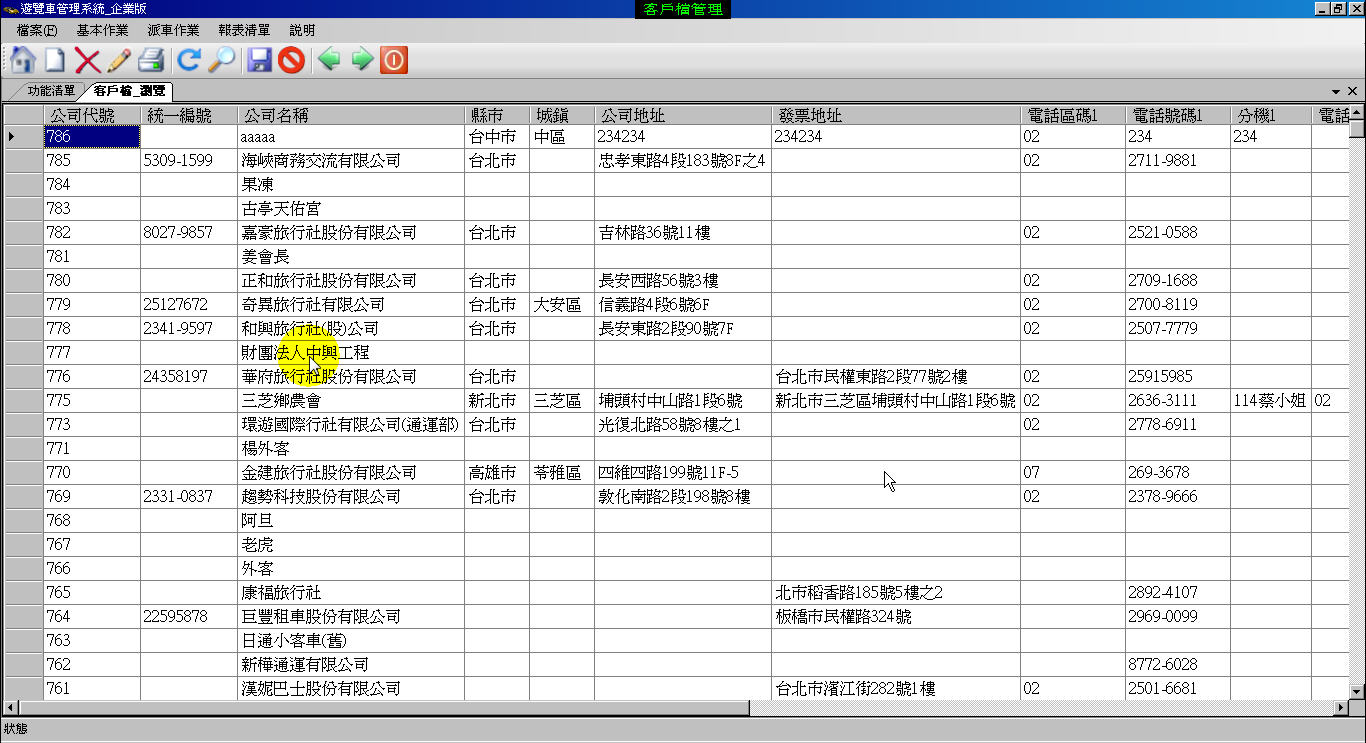This screenshot has height=743, width=1366.
Task: Cancel with the red prohibition icon
Action: (x=291, y=60)
